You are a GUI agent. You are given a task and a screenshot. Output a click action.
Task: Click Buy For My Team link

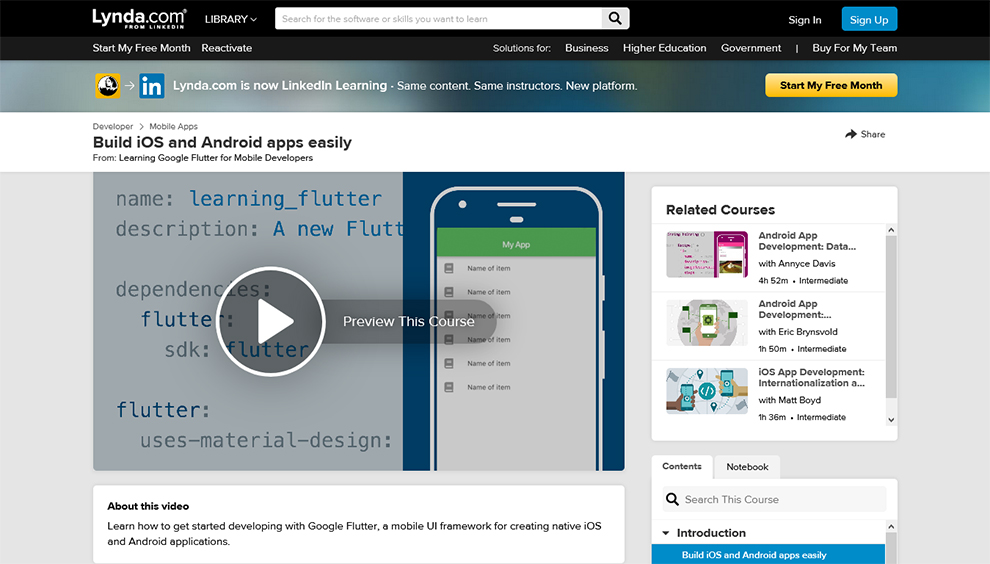click(854, 48)
